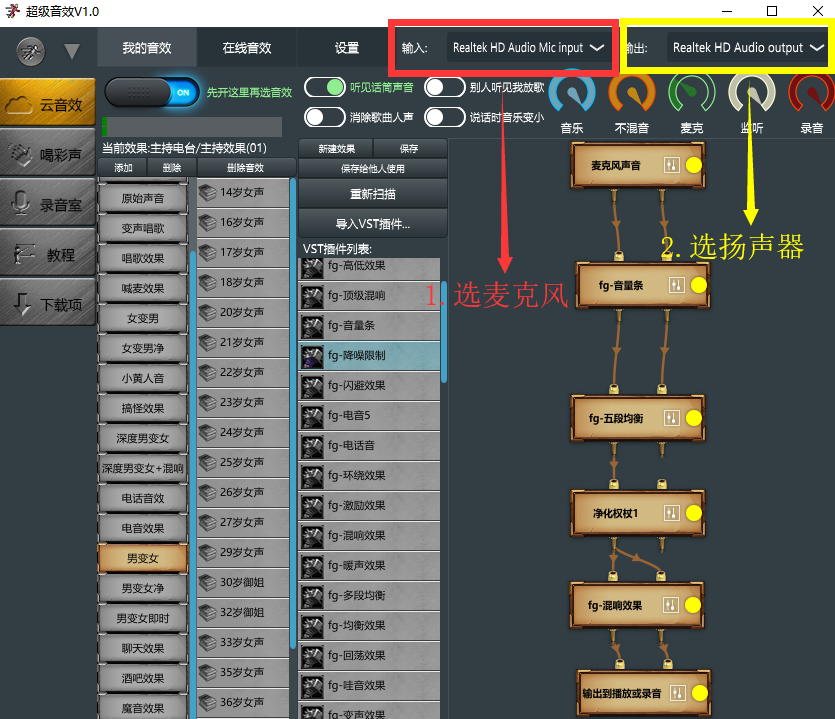Click the 添加 button
This screenshot has height=719, width=835.
point(123,168)
